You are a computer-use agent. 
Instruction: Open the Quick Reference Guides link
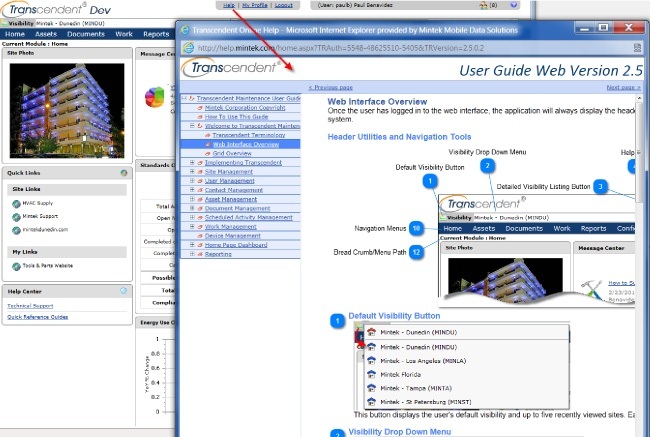coord(37,317)
